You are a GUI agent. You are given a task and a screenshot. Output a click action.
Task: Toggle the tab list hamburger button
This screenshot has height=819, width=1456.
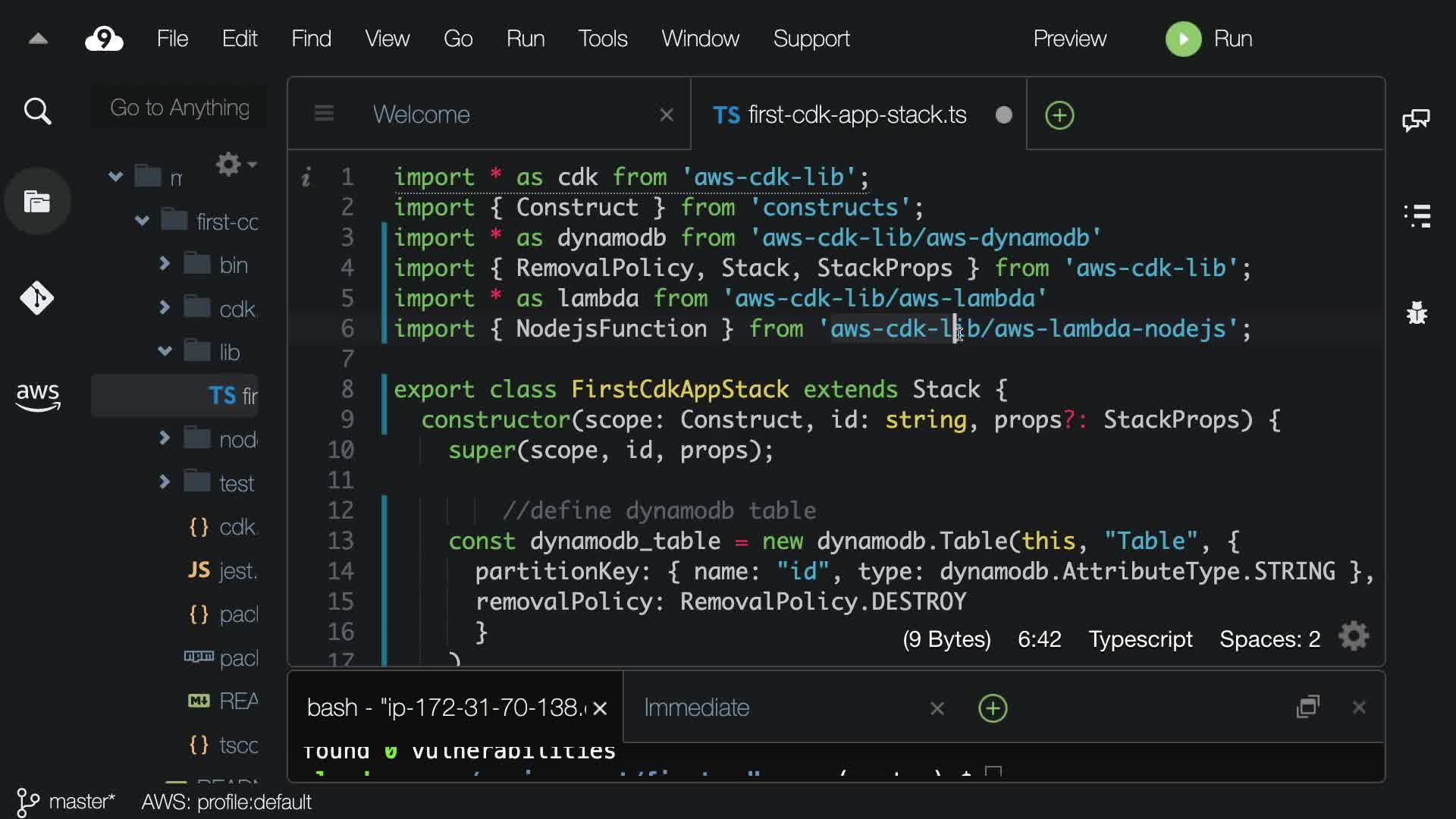(324, 114)
